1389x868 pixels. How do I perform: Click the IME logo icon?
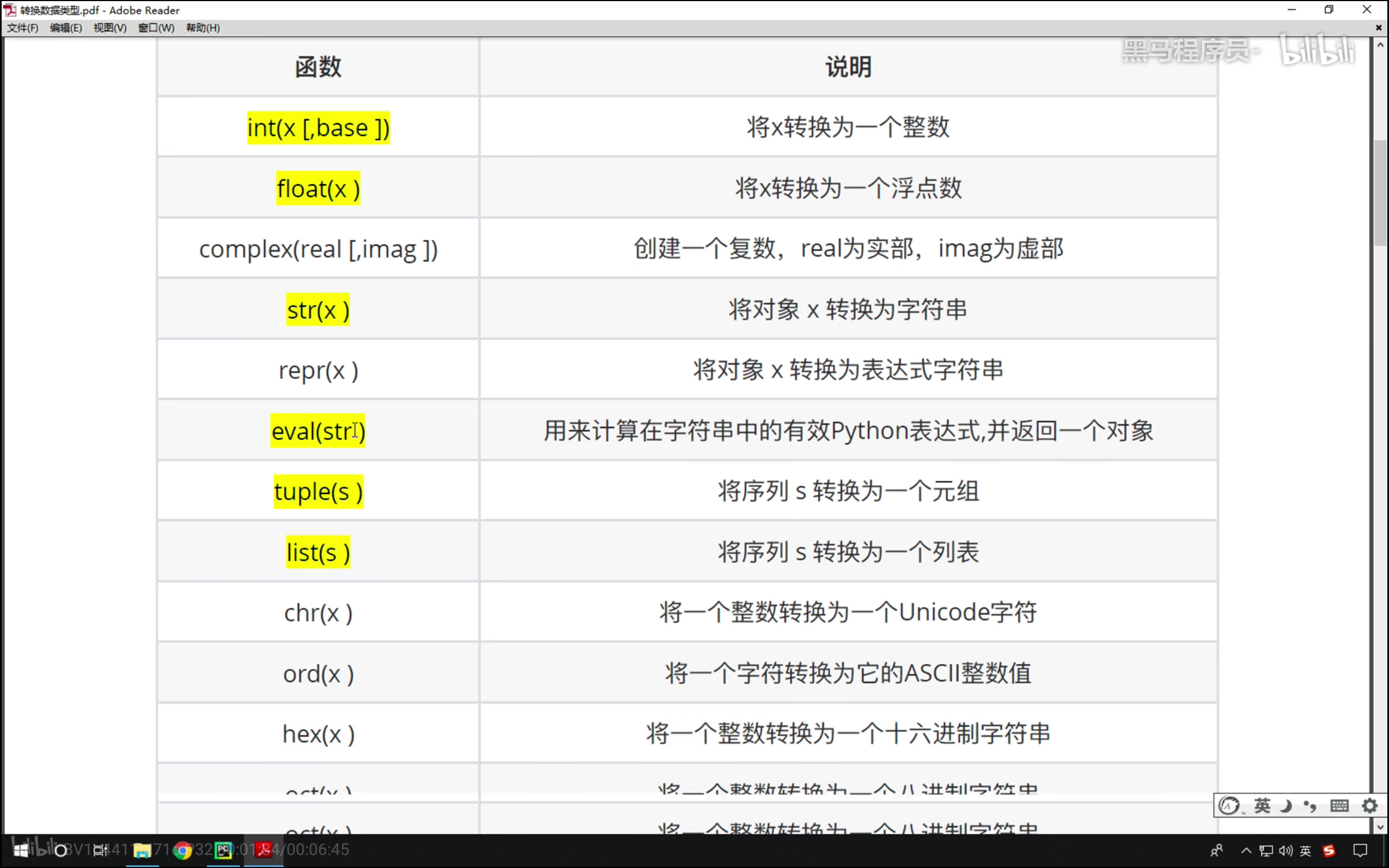pos(1229,806)
